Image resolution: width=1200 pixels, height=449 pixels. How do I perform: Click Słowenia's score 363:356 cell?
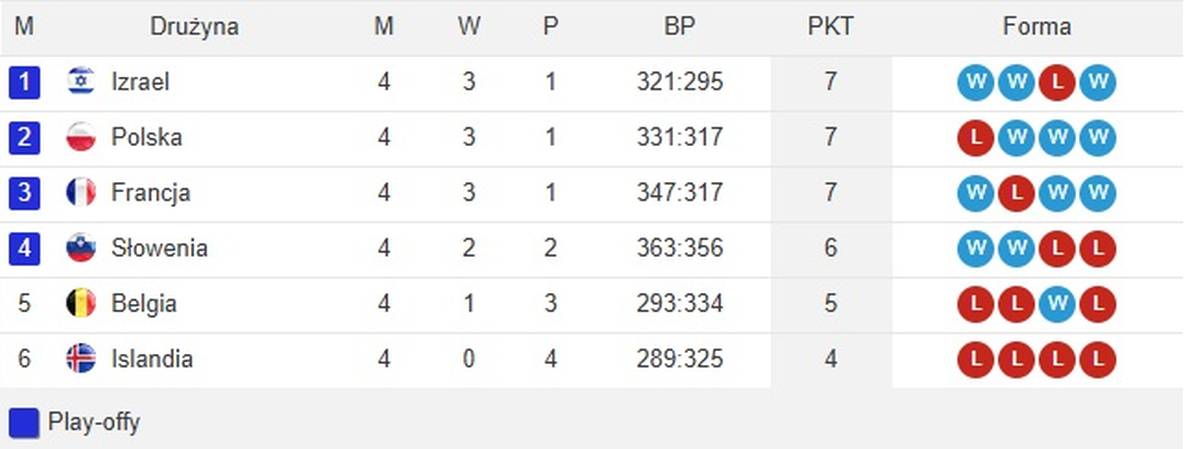pos(679,248)
